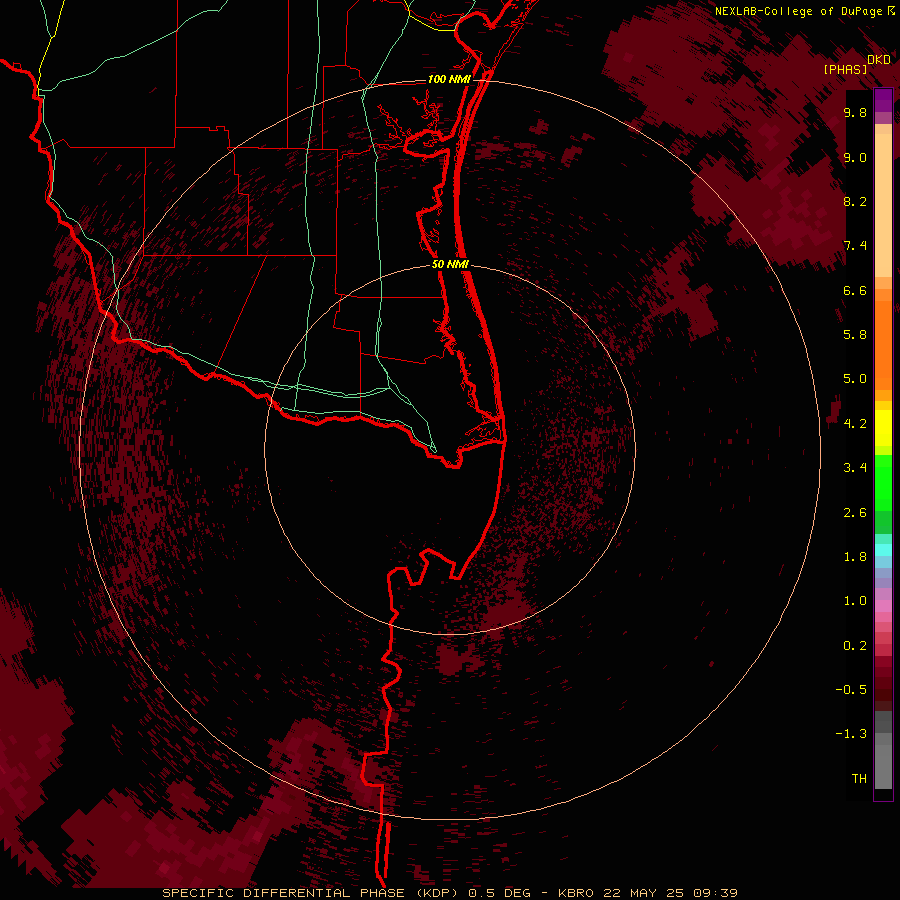The width and height of the screenshot is (900, 900).
Task: Click the 1.8 value on the legend
Action: pos(855,557)
